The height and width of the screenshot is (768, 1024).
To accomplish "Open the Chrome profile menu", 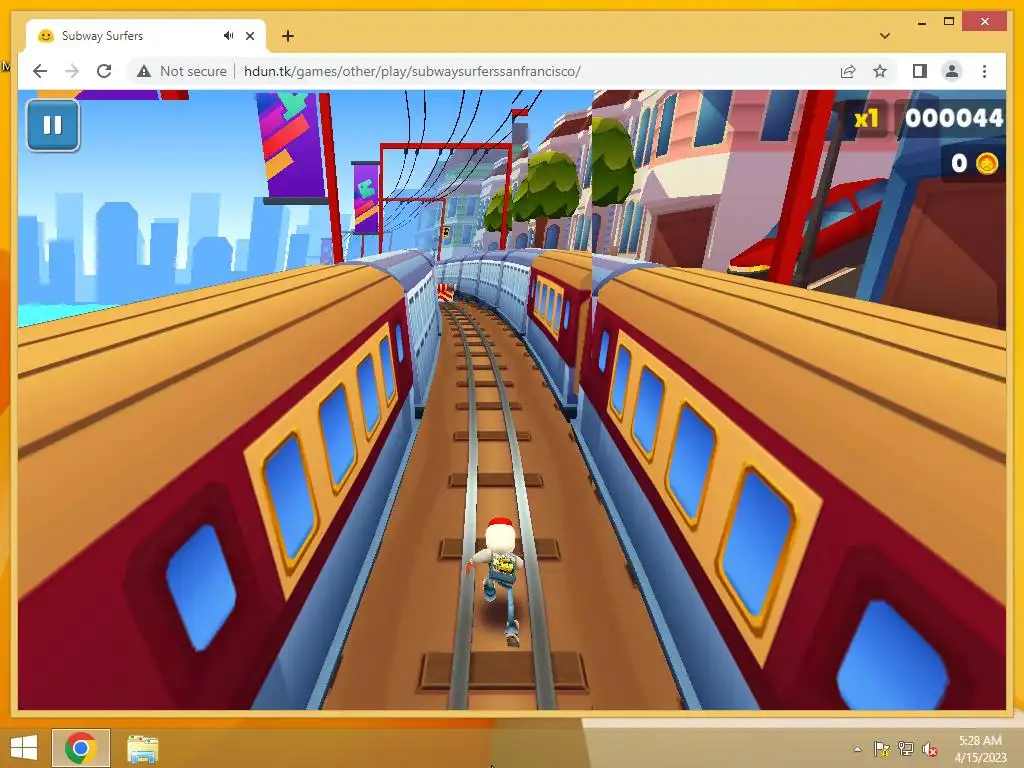I will [952, 71].
